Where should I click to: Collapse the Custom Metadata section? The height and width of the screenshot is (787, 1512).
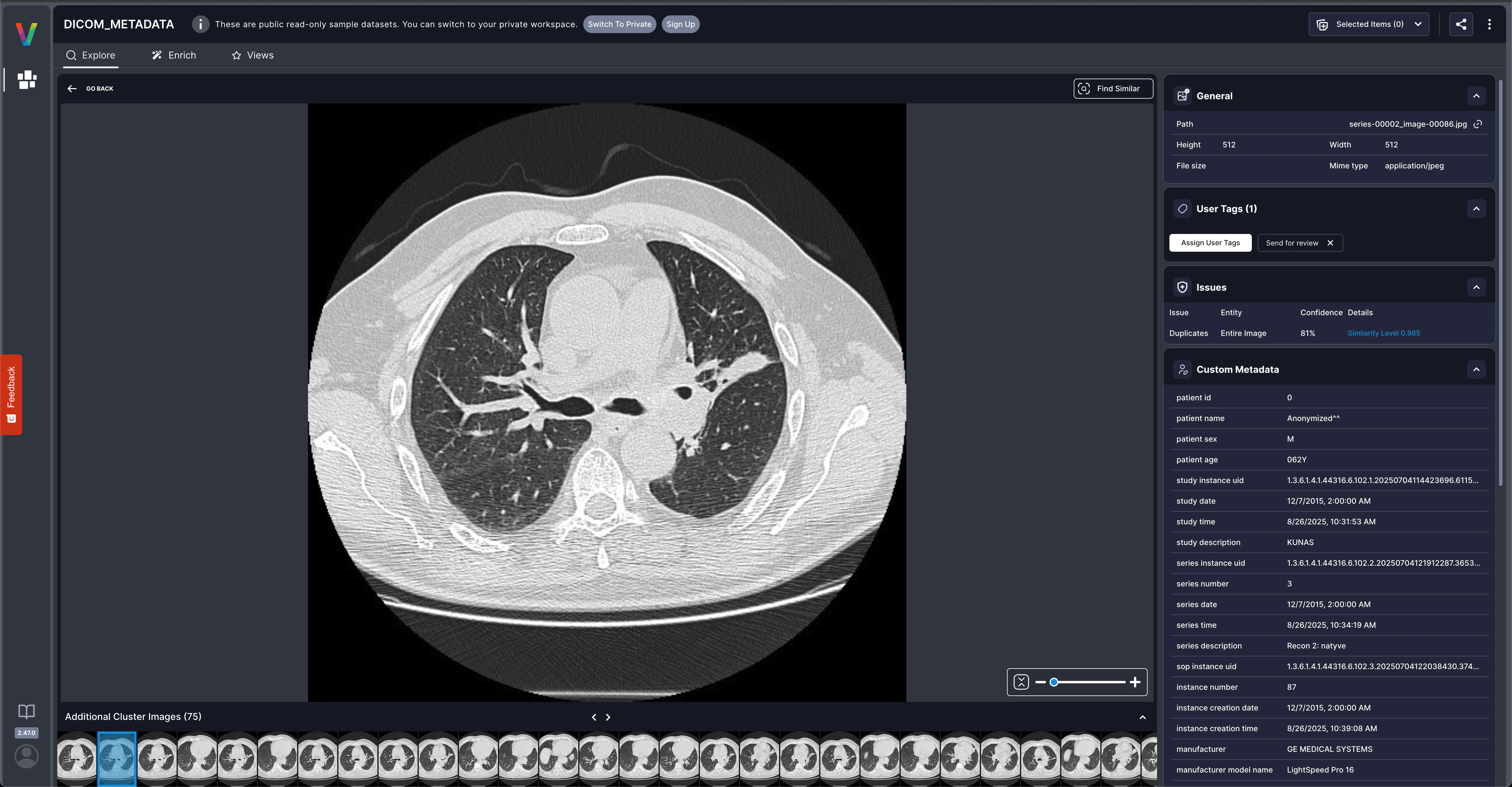pyautogui.click(x=1477, y=369)
